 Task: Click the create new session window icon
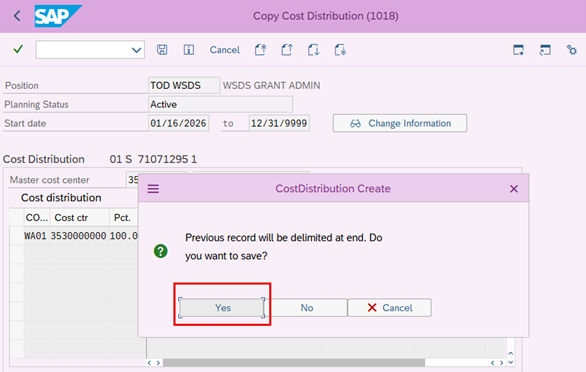518,50
